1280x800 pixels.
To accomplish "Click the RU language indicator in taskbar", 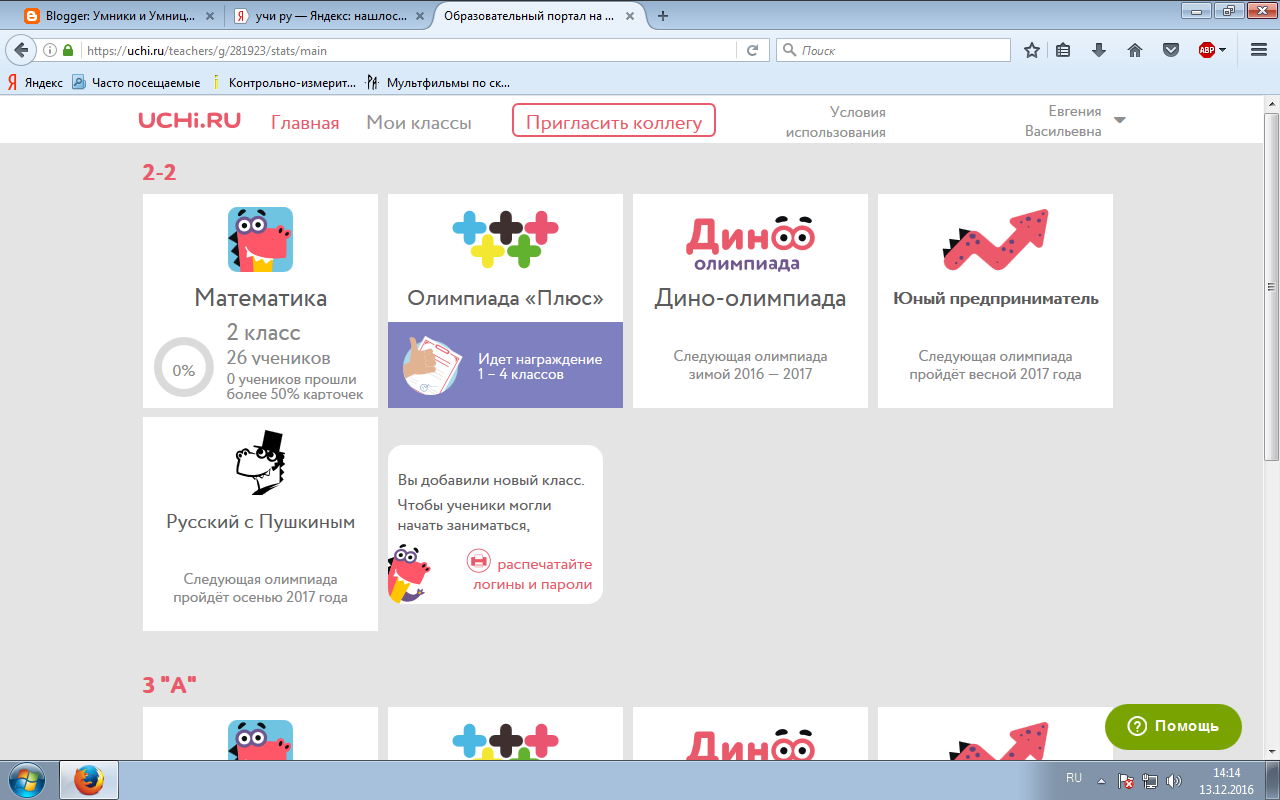I will pyautogui.click(x=1074, y=777).
